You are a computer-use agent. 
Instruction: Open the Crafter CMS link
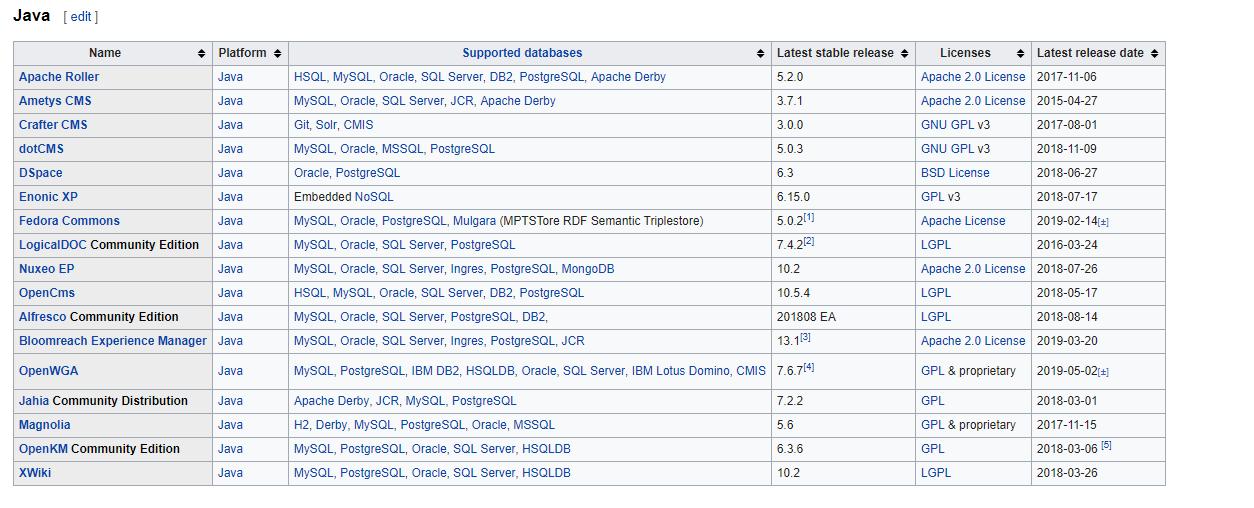[x=53, y=125]
